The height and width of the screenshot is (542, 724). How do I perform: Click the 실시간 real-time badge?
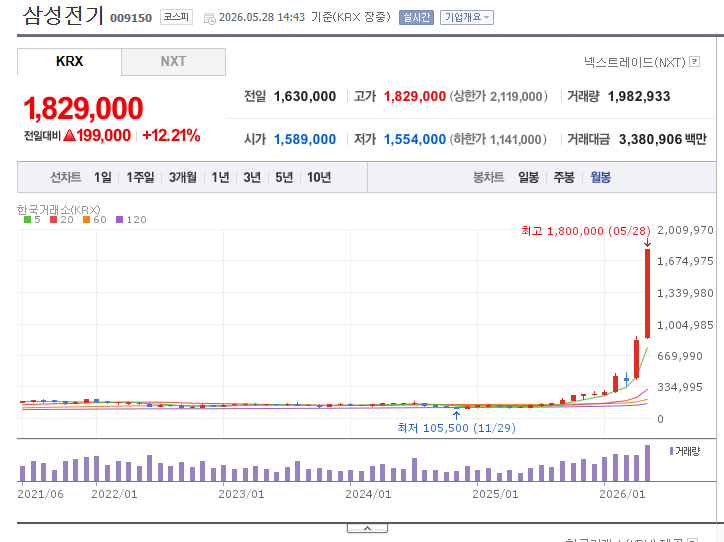(416, 18)
